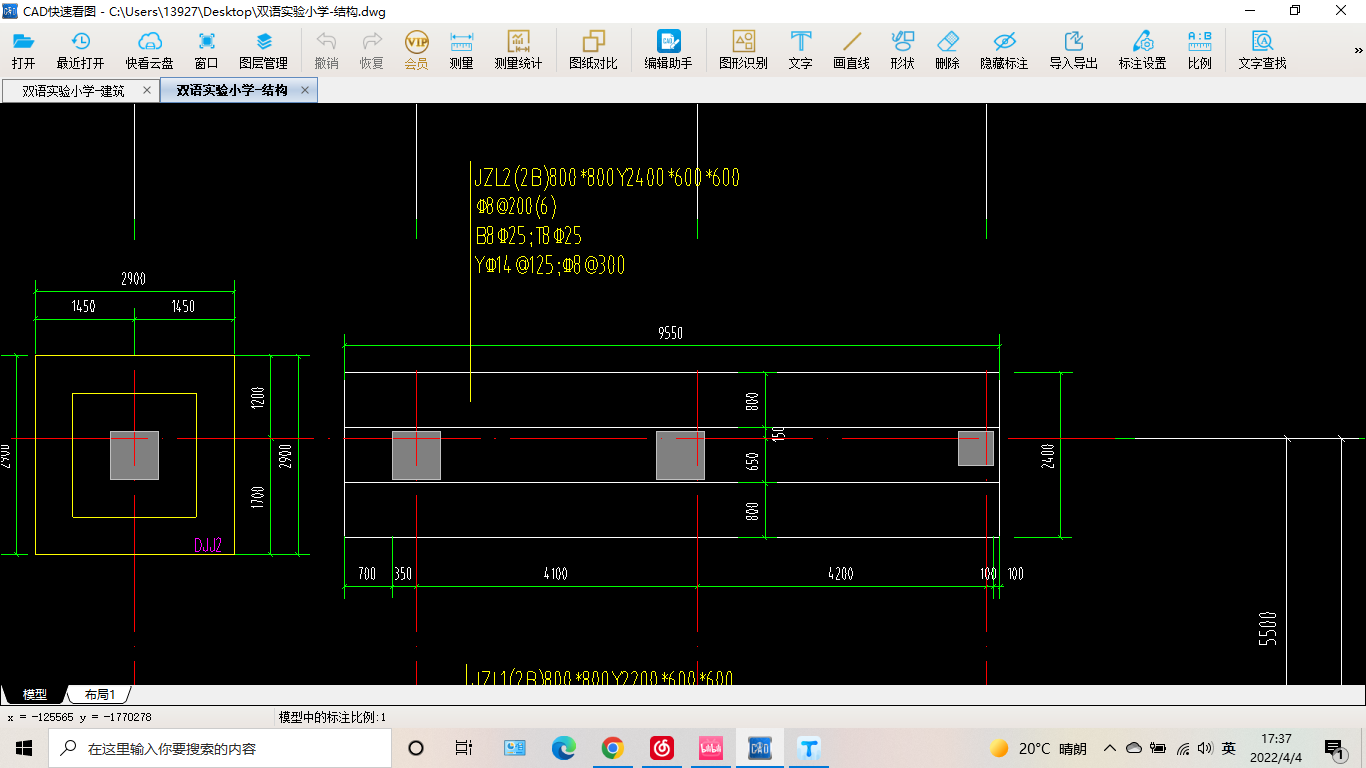
Task: Click the 4100 dimension text
Action: [555, 574]
